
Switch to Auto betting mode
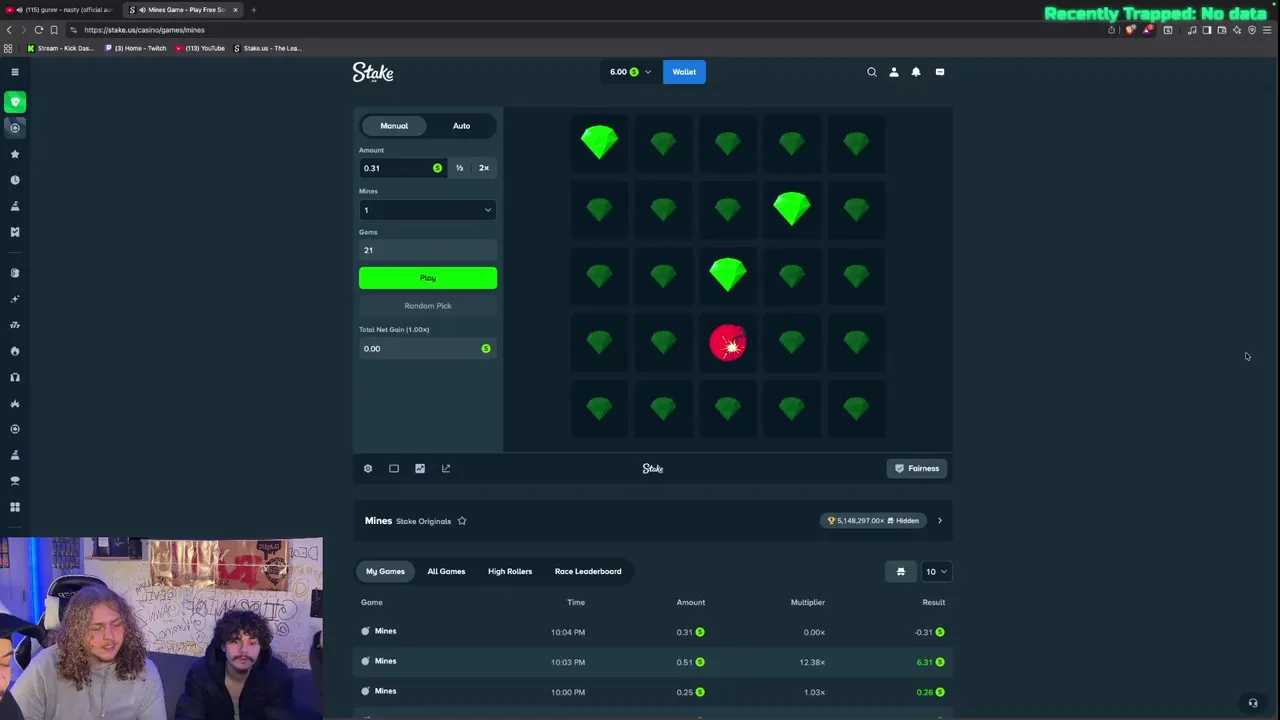pyautogui.click(x=461, y=126)
